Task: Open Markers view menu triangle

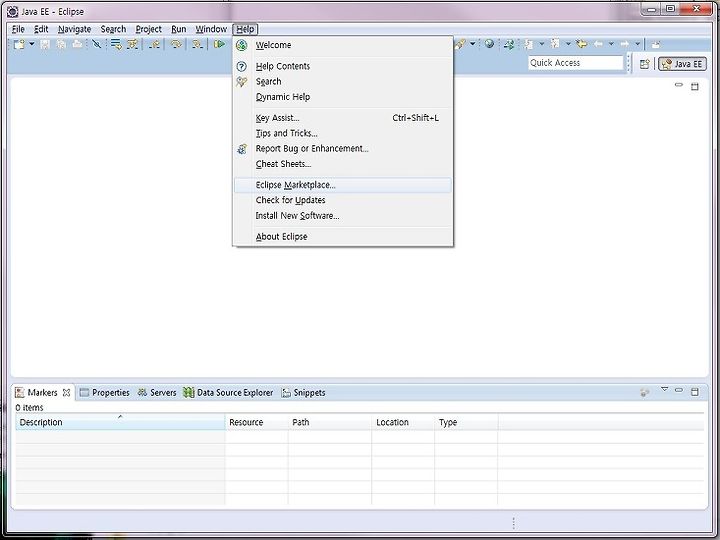Action: tap(664, 390)
